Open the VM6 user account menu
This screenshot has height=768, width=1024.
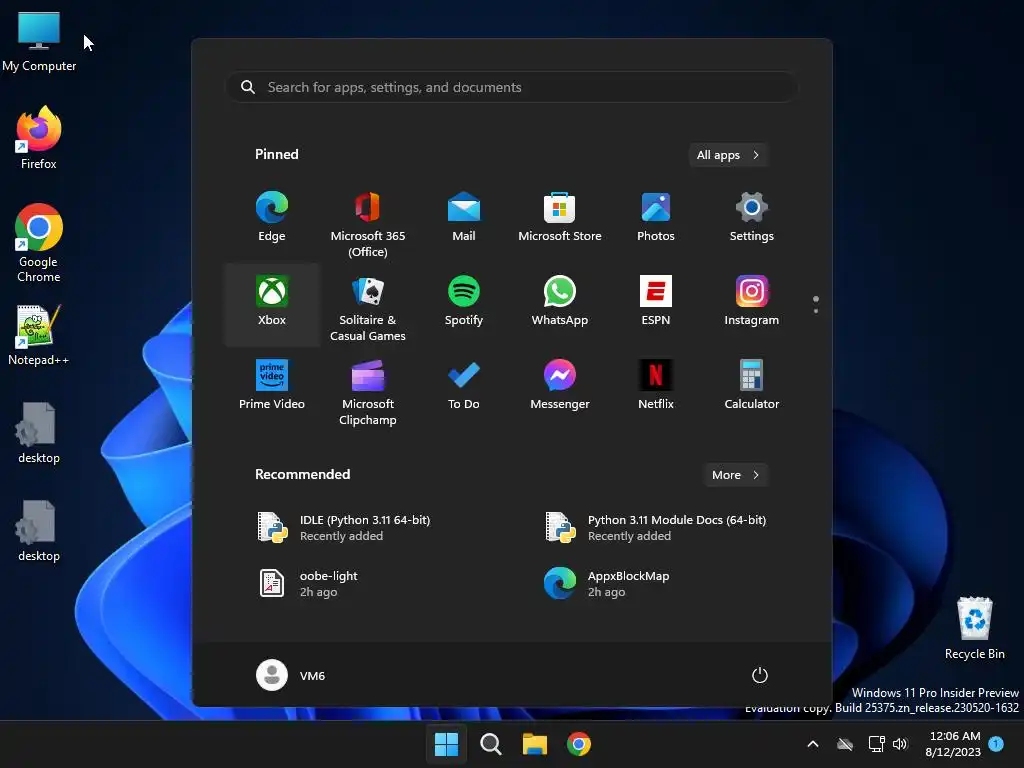[x=291, y=675]
